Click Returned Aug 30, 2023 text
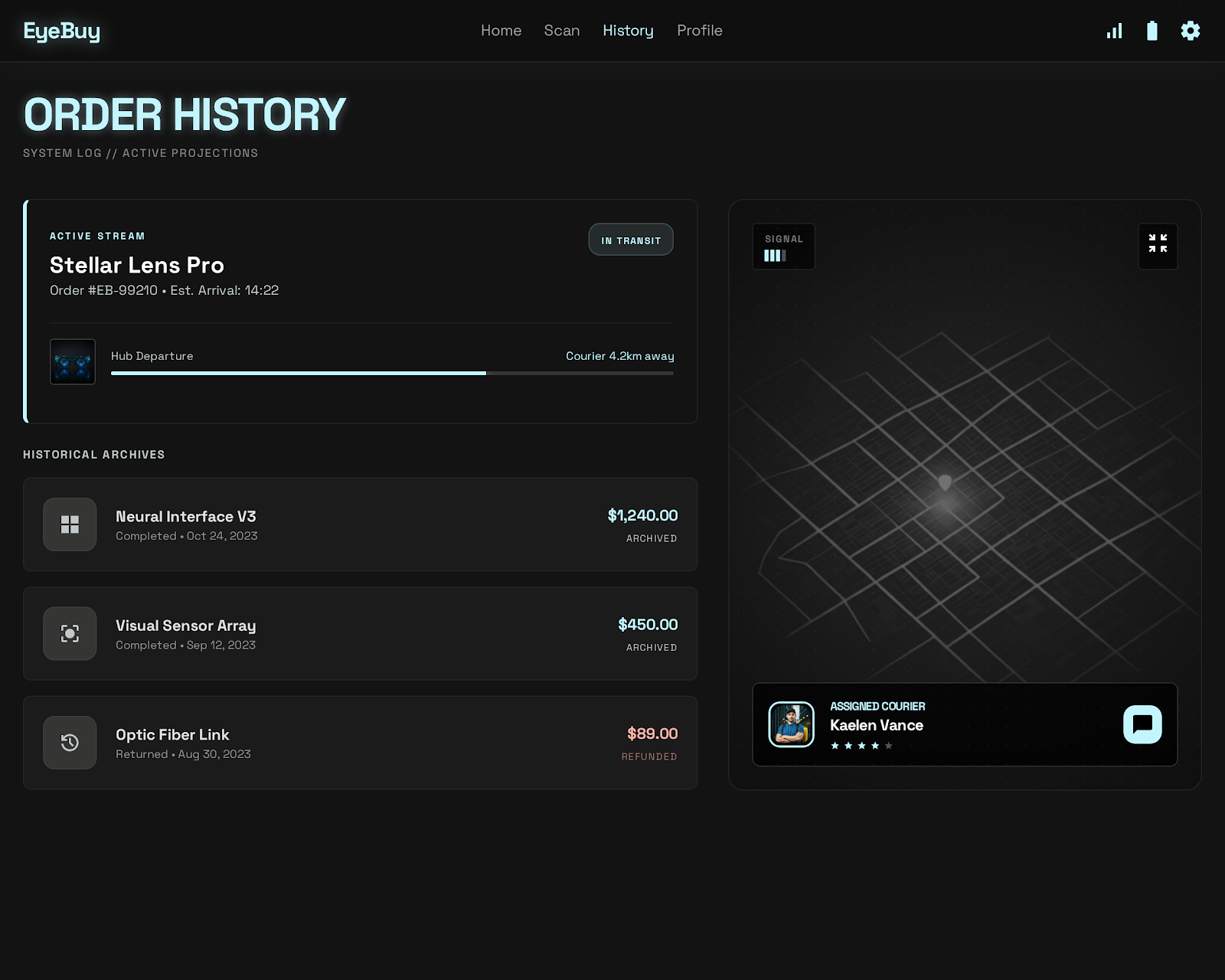The height and width of the screenshot is (980, 1225). coord(183,754)
